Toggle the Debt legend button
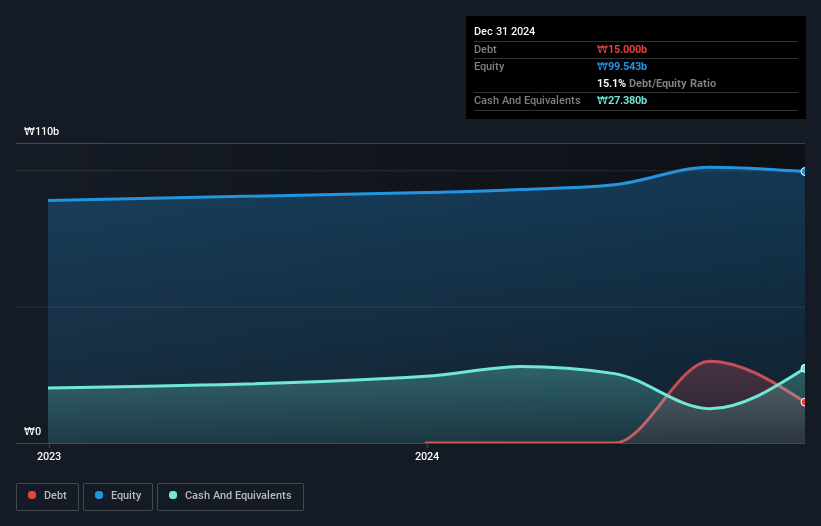 (x=47, y=496)
